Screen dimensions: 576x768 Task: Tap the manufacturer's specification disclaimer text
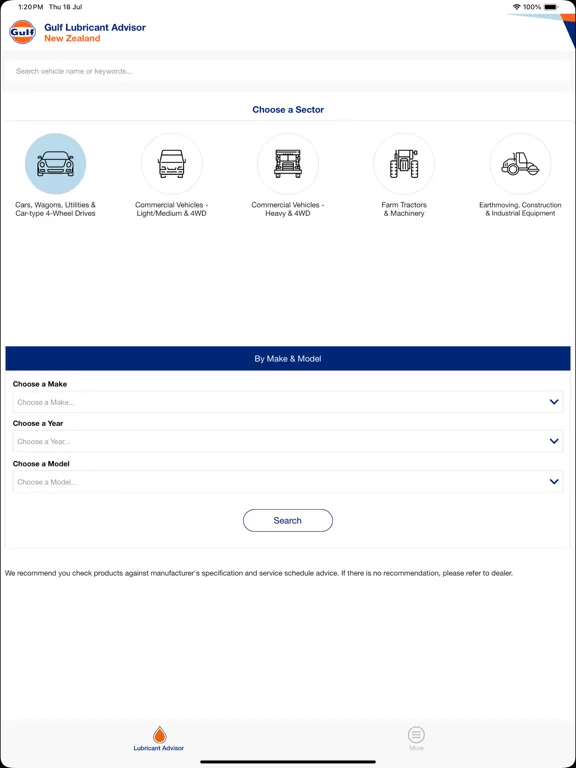click(259, 573)
